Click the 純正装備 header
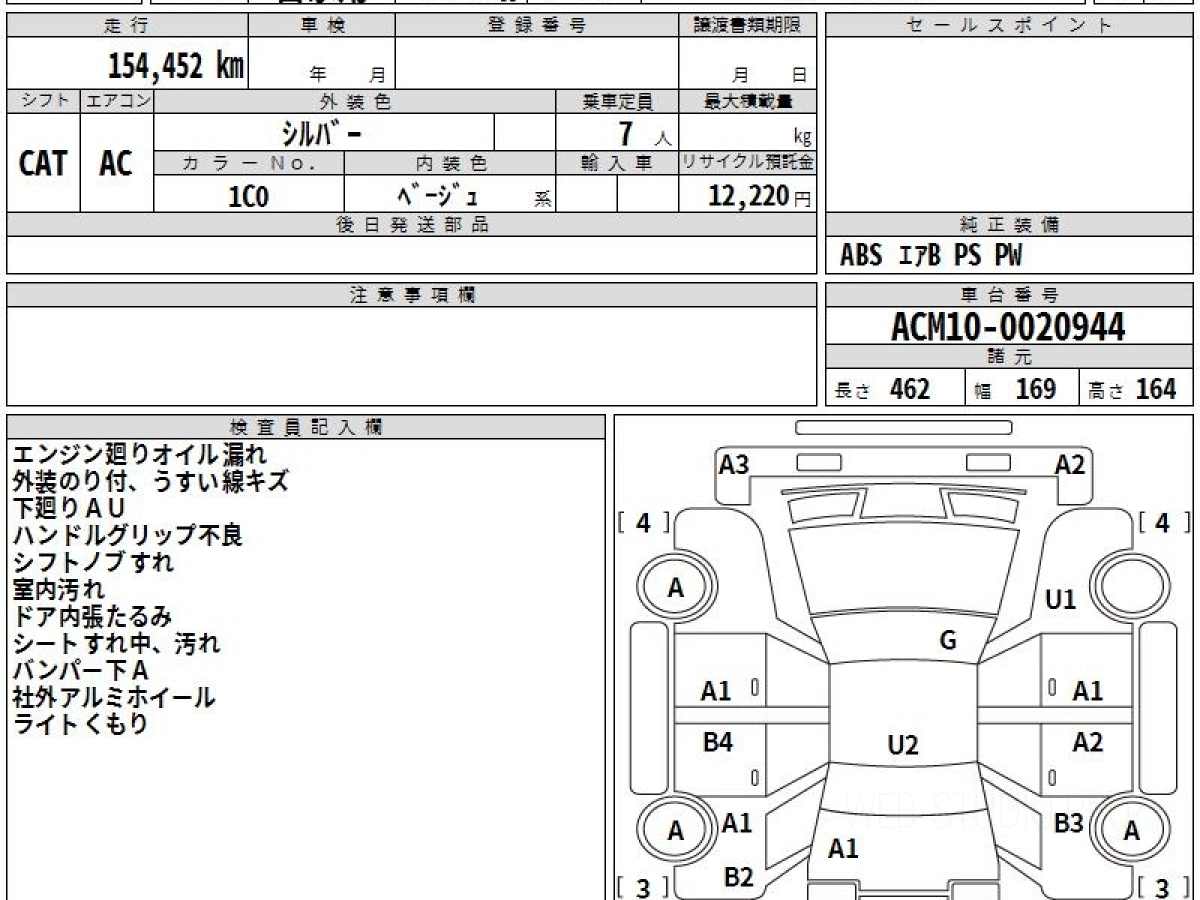The height and width of the screenshot is (900, 1200). coord(1009,225)
